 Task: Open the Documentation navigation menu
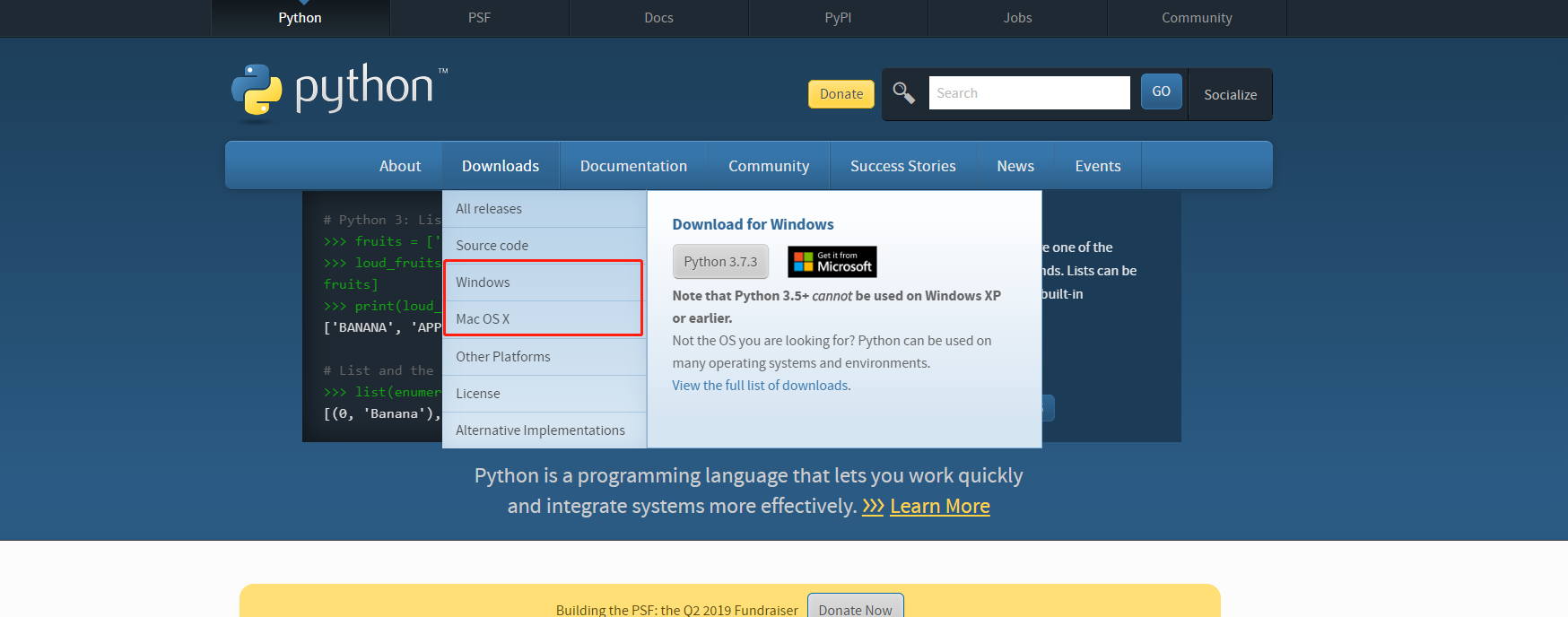(x=633, y=166)
